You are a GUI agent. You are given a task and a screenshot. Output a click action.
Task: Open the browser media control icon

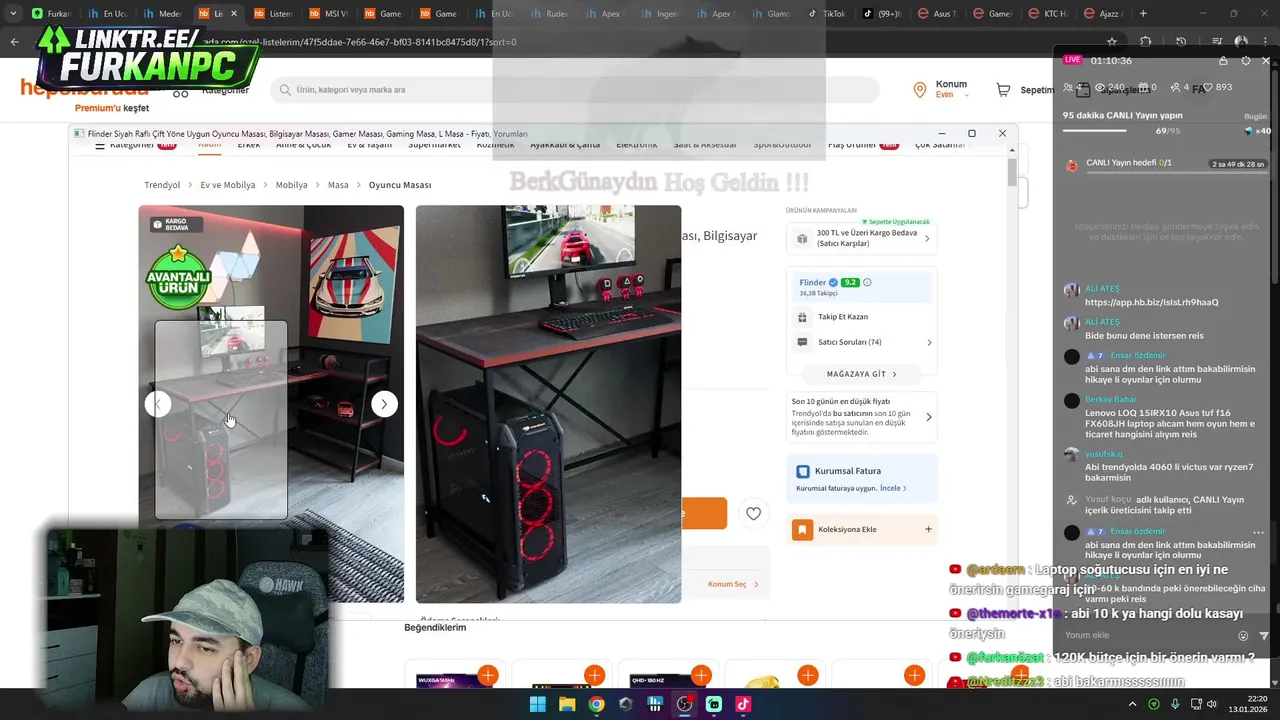pos(1215,42)
